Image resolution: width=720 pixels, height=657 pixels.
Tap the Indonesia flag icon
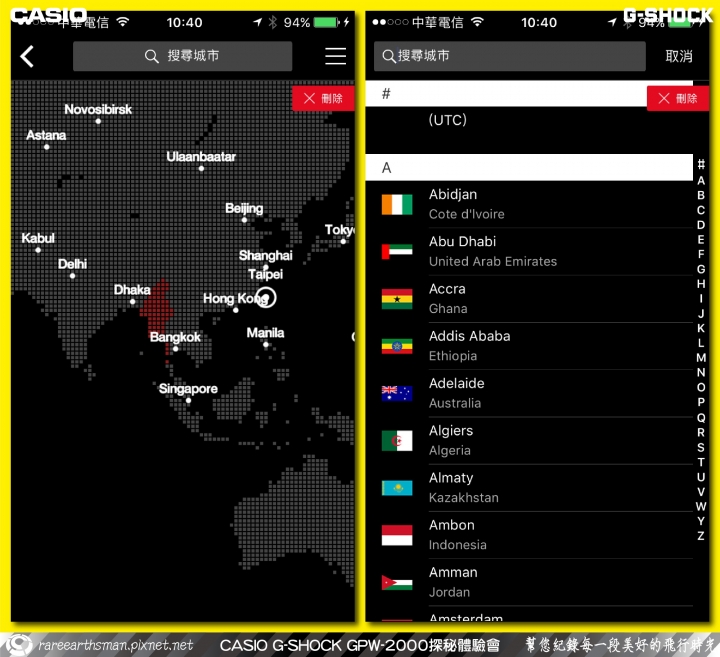(397, 535)
